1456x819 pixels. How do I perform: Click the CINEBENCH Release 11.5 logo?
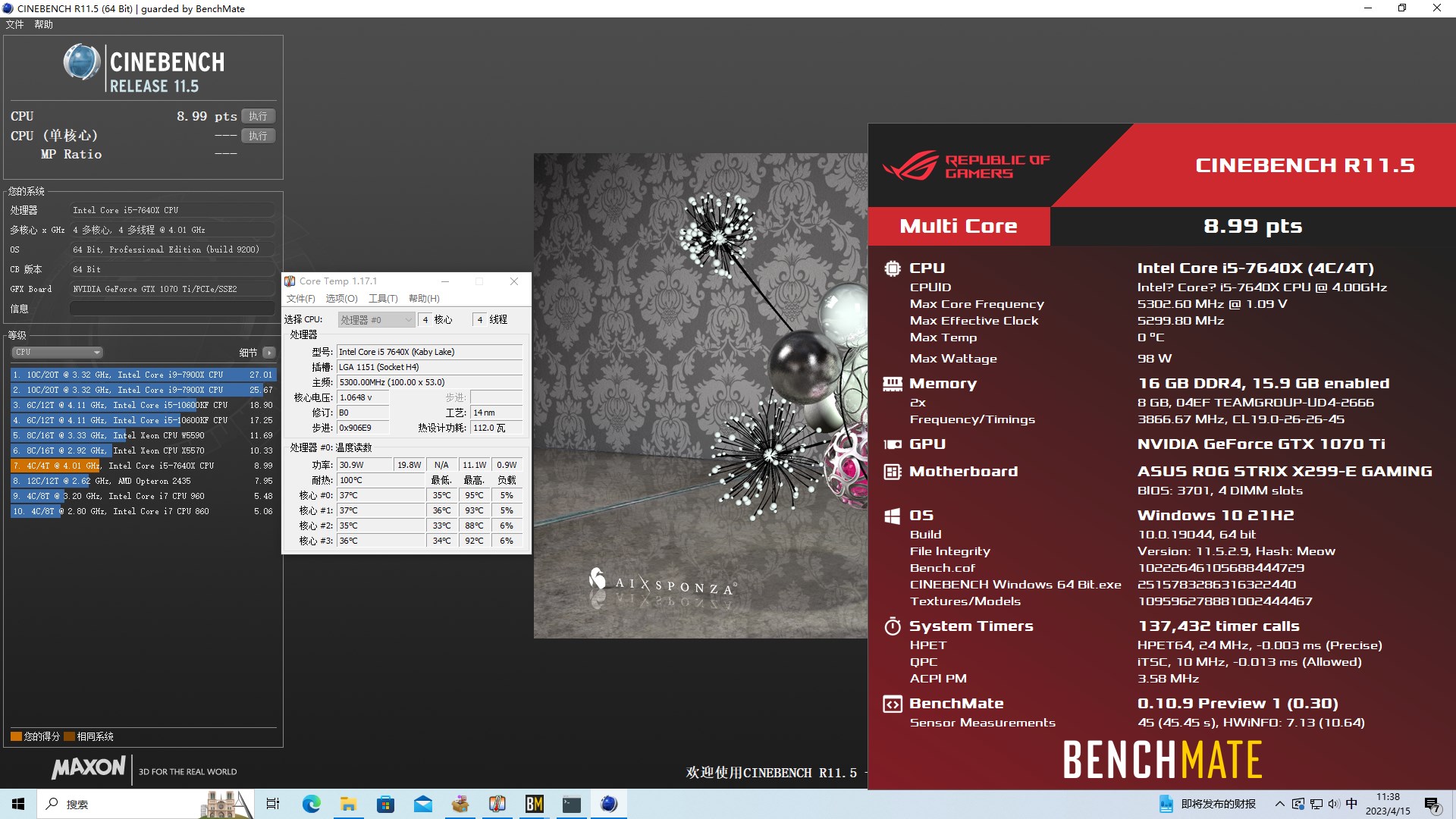(144, 69)
